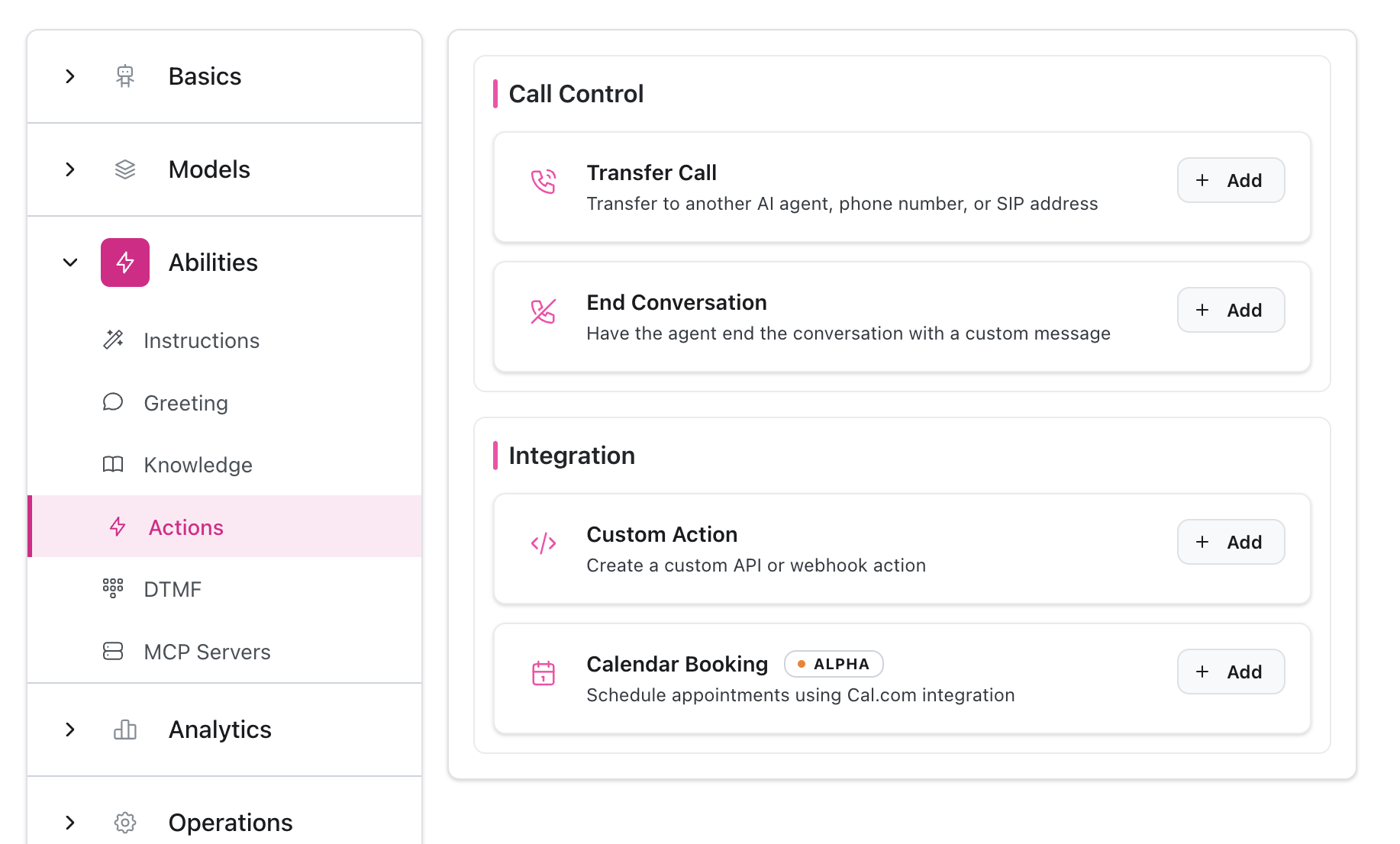This screenshot has height=844, width=1400.
Task: Expand the Analytics section chevron
Action: point(70,730)
